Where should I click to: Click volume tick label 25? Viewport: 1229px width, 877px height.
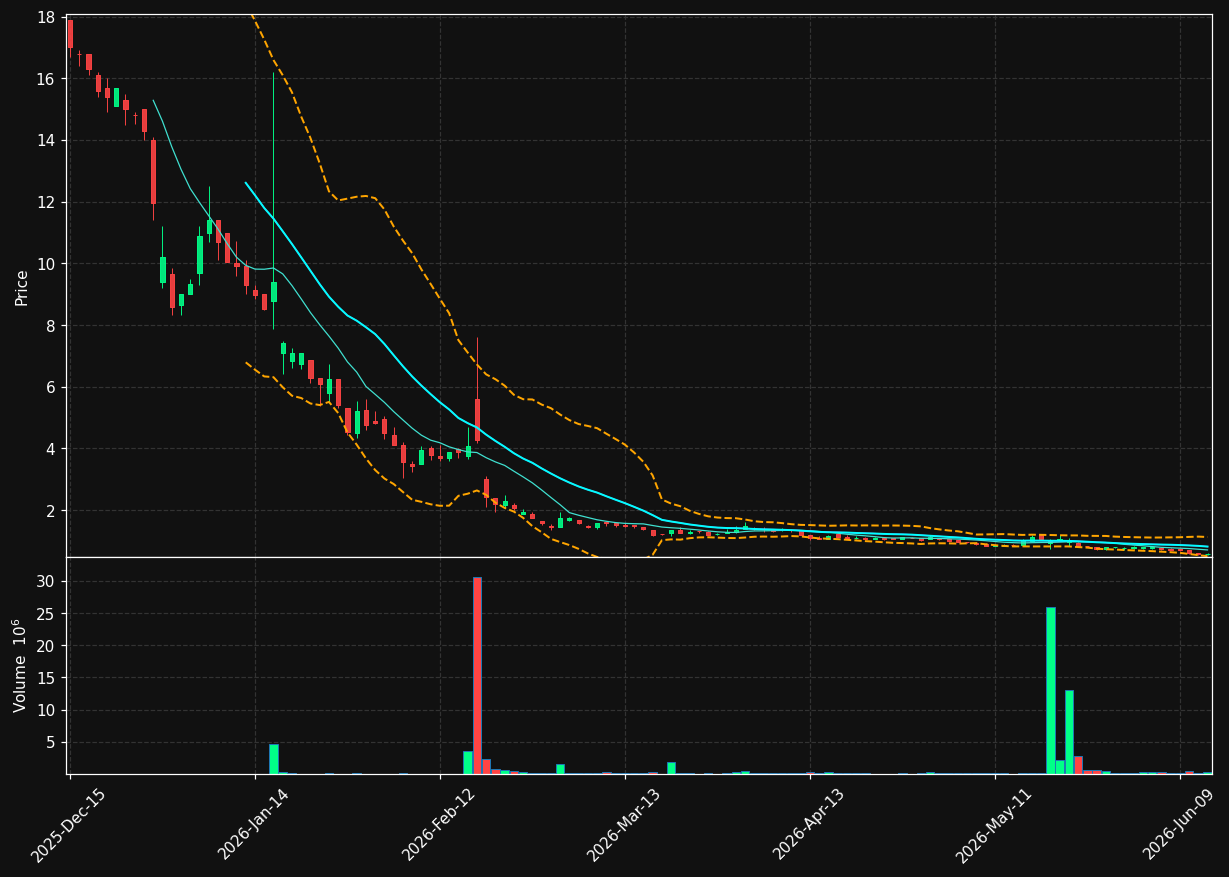[x=46, y=614]
